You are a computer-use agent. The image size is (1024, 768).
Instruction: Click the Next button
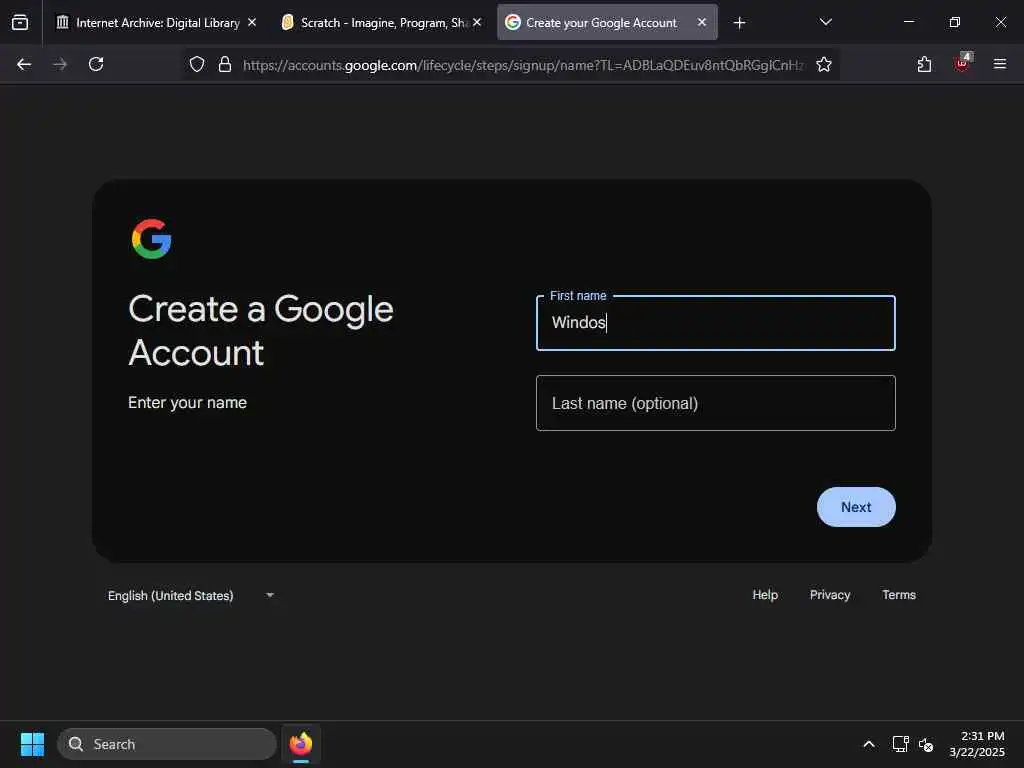pyautogui.click(x=856, y=507)
